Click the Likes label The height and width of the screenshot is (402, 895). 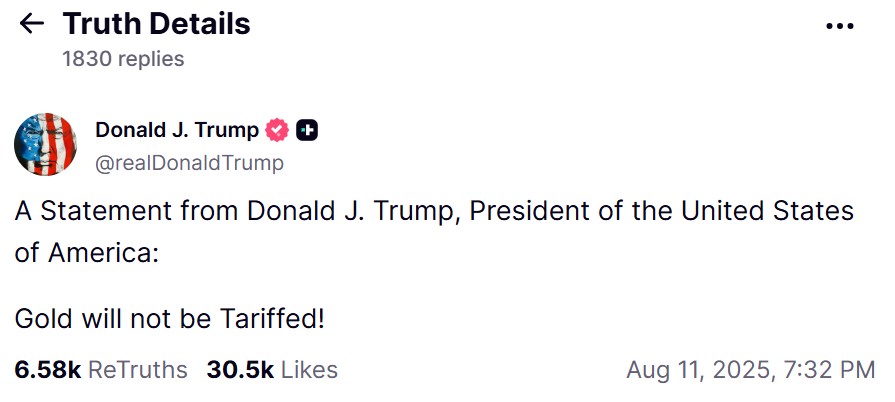[x=309, y=370]
